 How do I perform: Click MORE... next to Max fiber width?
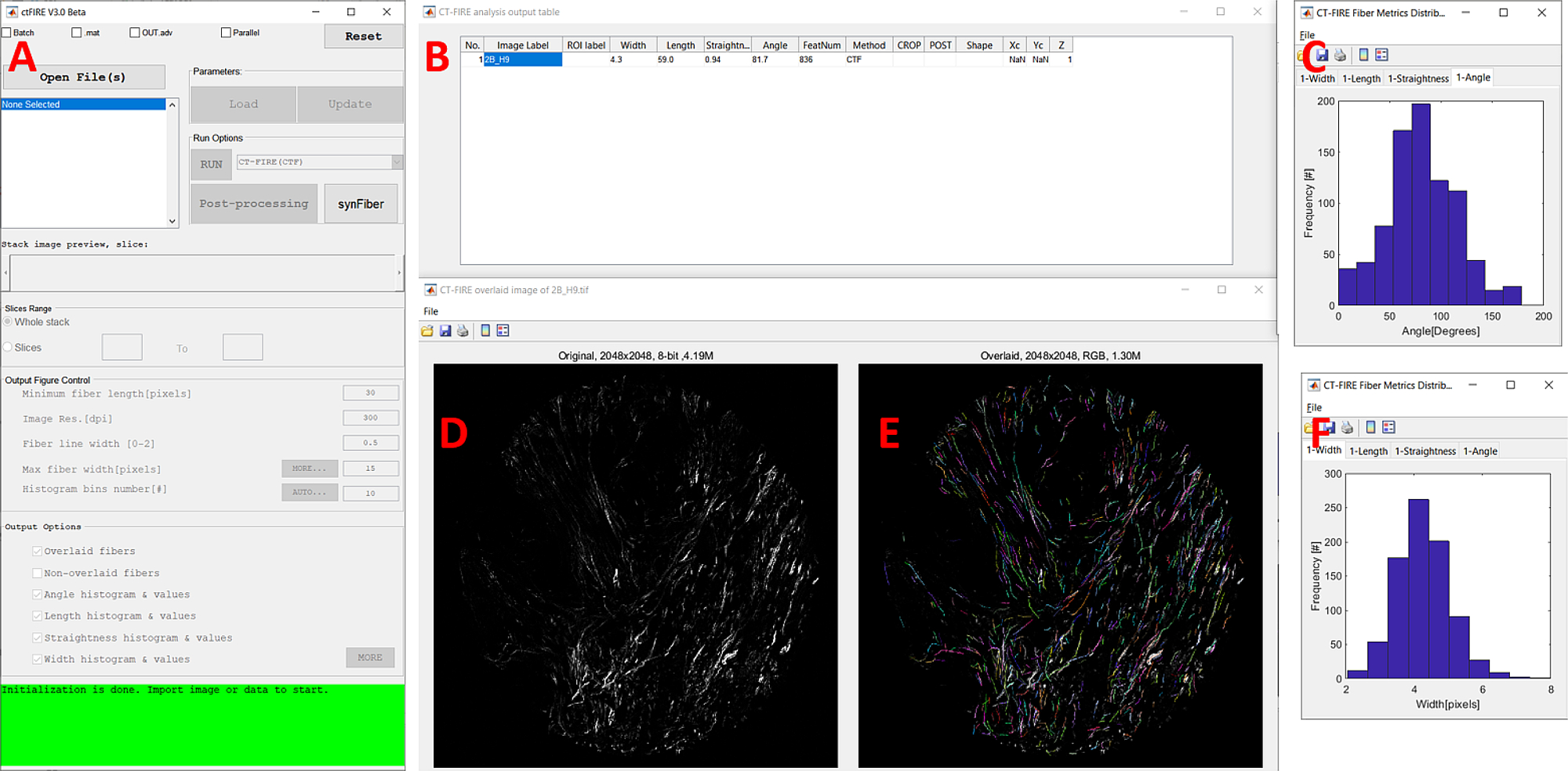(310, 469)
